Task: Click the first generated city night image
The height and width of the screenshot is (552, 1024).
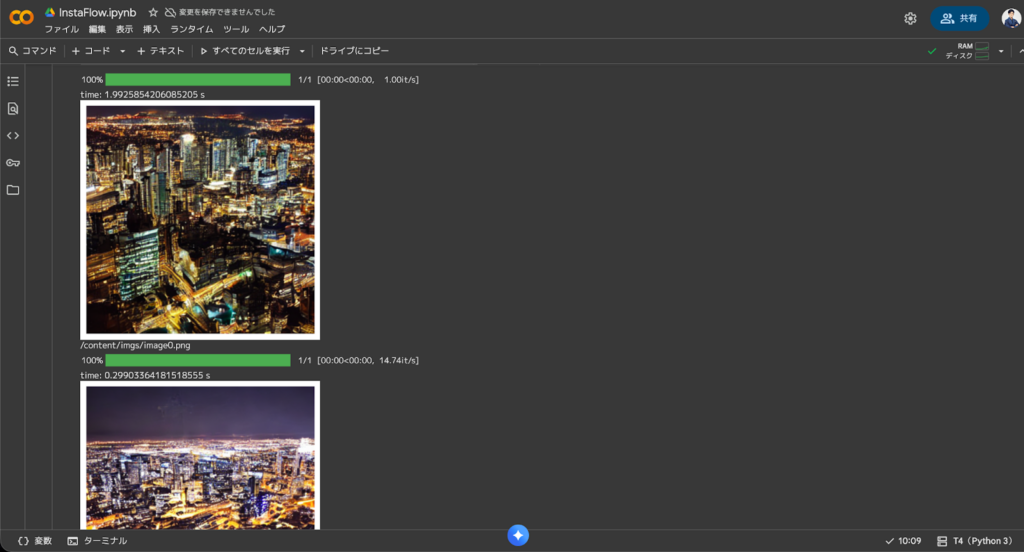Action: pyautogui.click(x=200, y=219)
